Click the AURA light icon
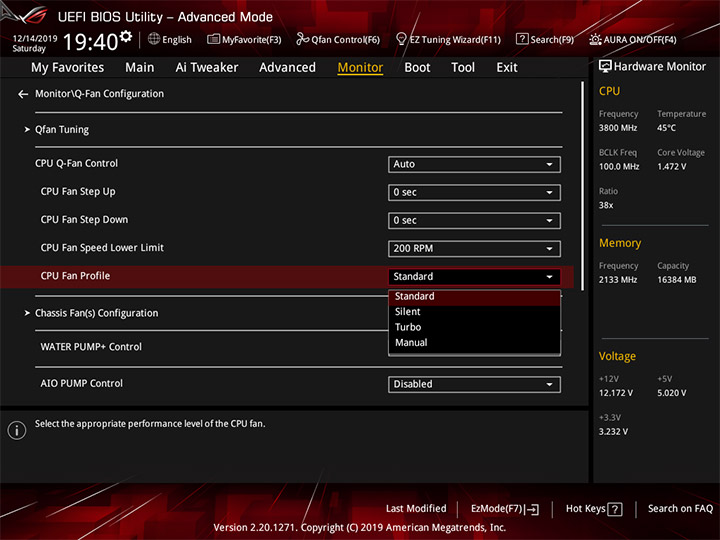Image resolution: width=720 pixels, height=540 pixels. coord(595,39)
